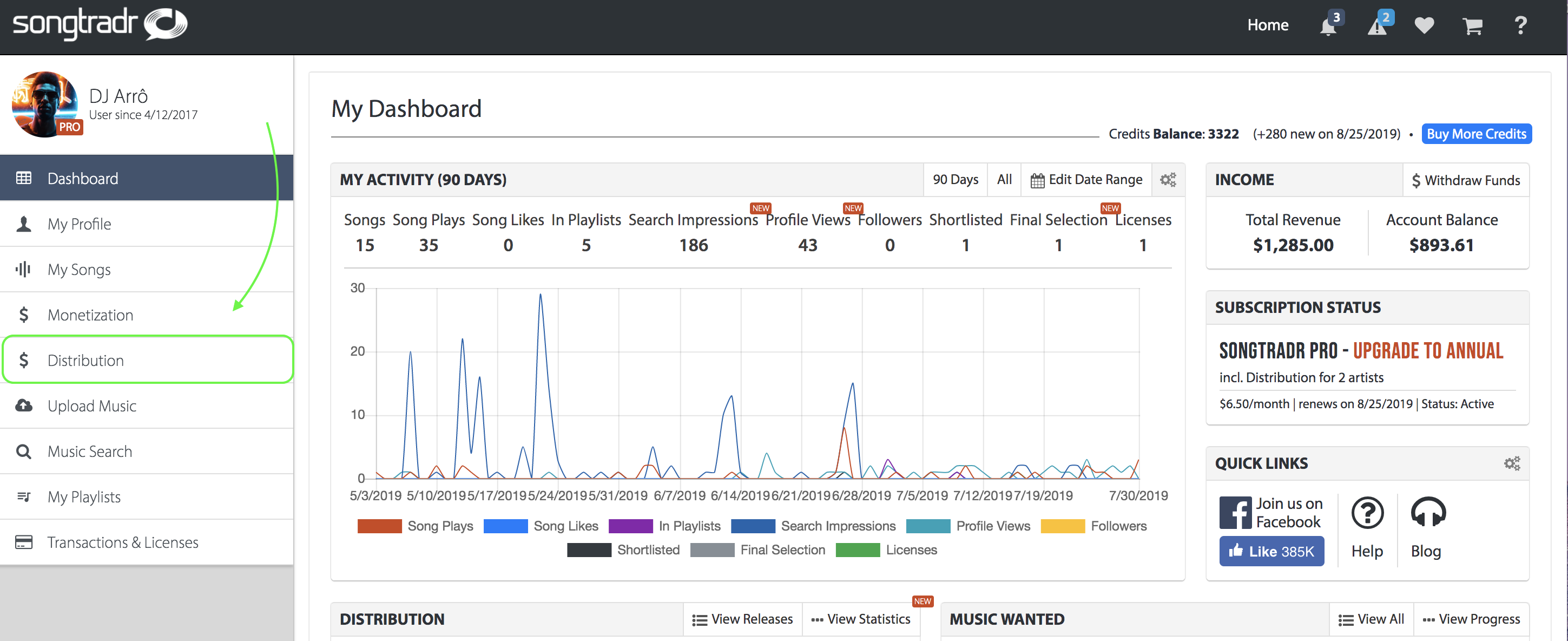The height and width of the screenshot is (641, 1568).
Task: Click Join us on Facebook text
Action: [x=1289, y=513]
